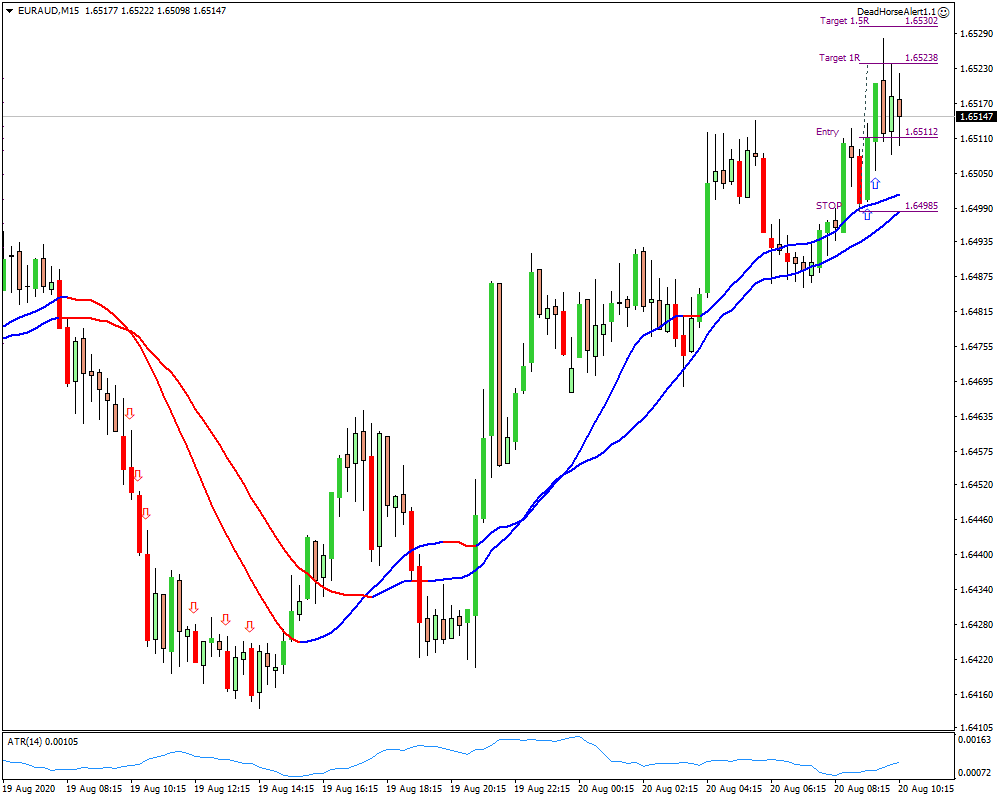Screen dimensions: 1000x800
Task: Click the Entry label
Action: (827, 132)
